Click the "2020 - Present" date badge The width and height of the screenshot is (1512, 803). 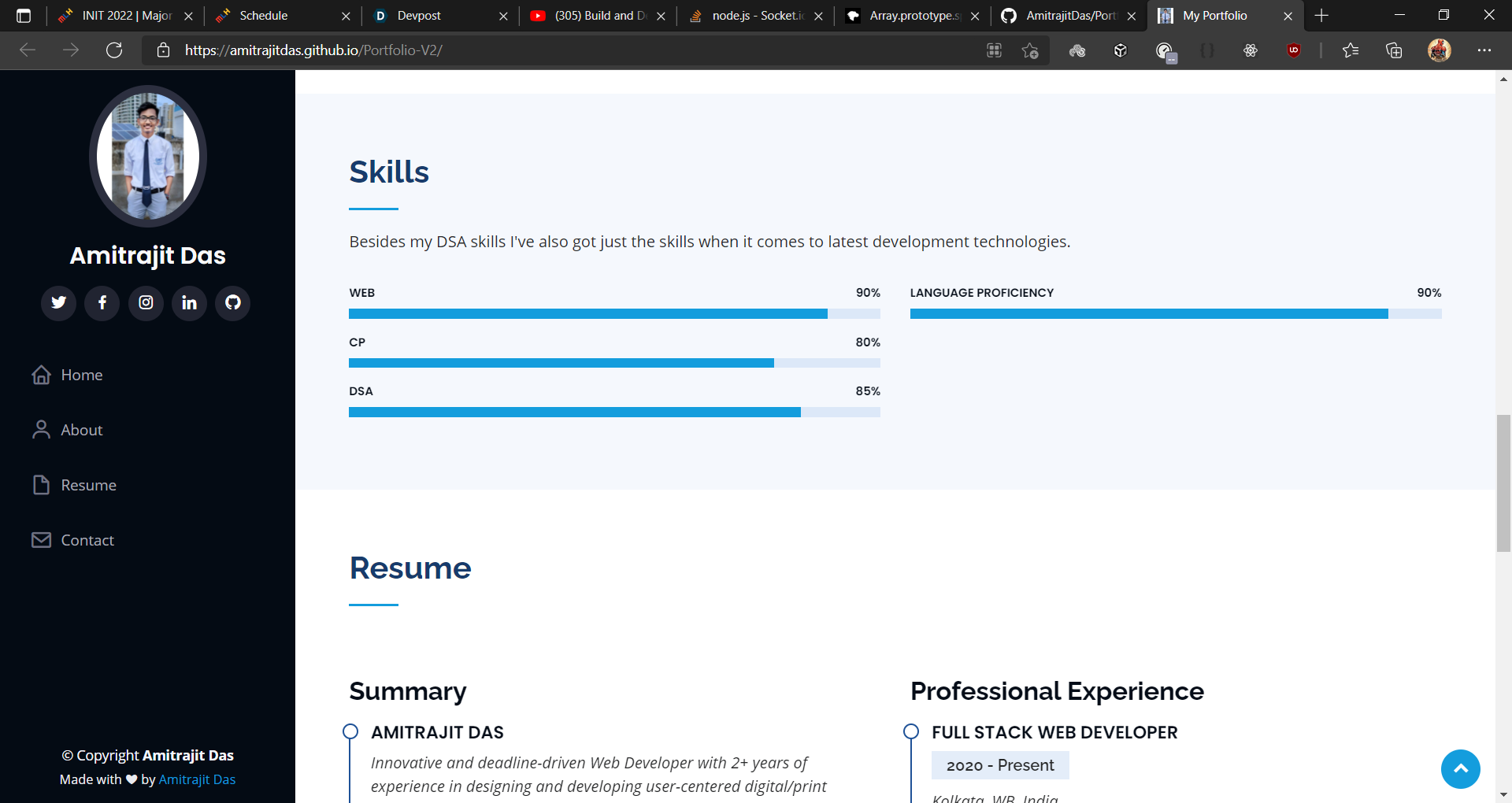1000,765
